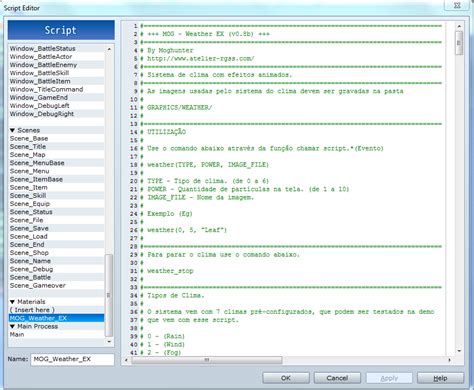
Task: Select Window_DebugLeft script
Action: [57, 106]
